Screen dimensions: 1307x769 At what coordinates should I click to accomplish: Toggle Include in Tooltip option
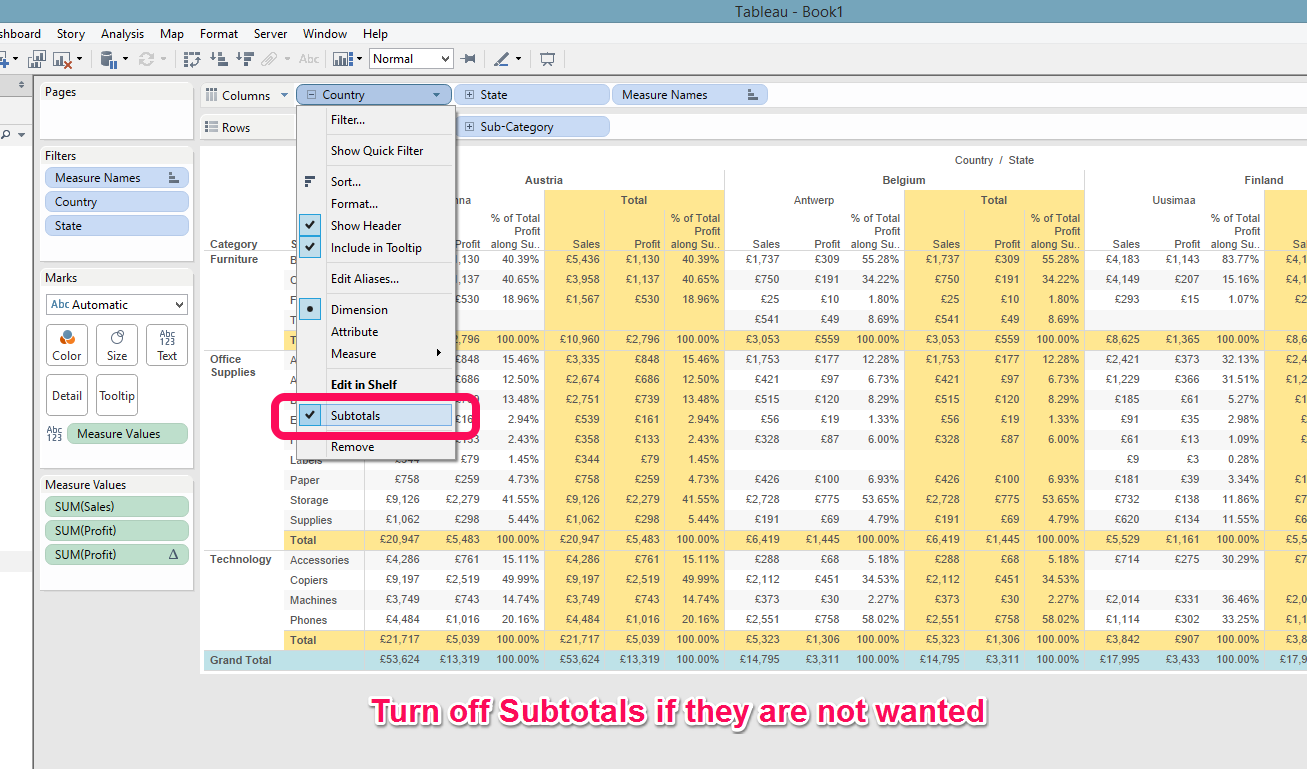[x=376, y=248]
